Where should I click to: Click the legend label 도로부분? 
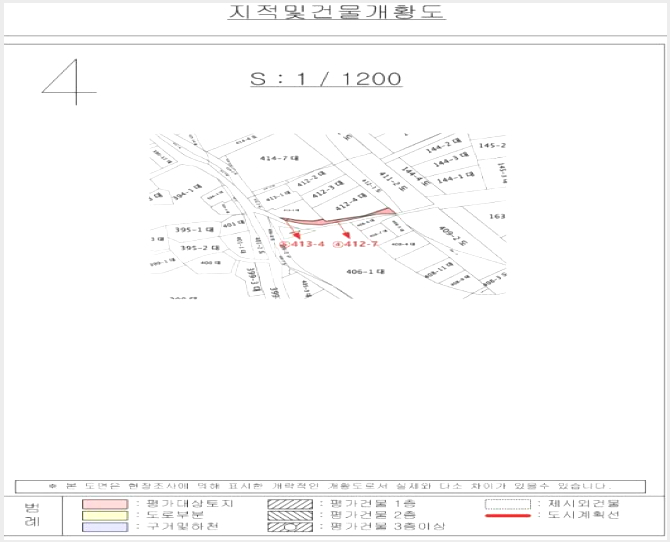click(175, 515)
